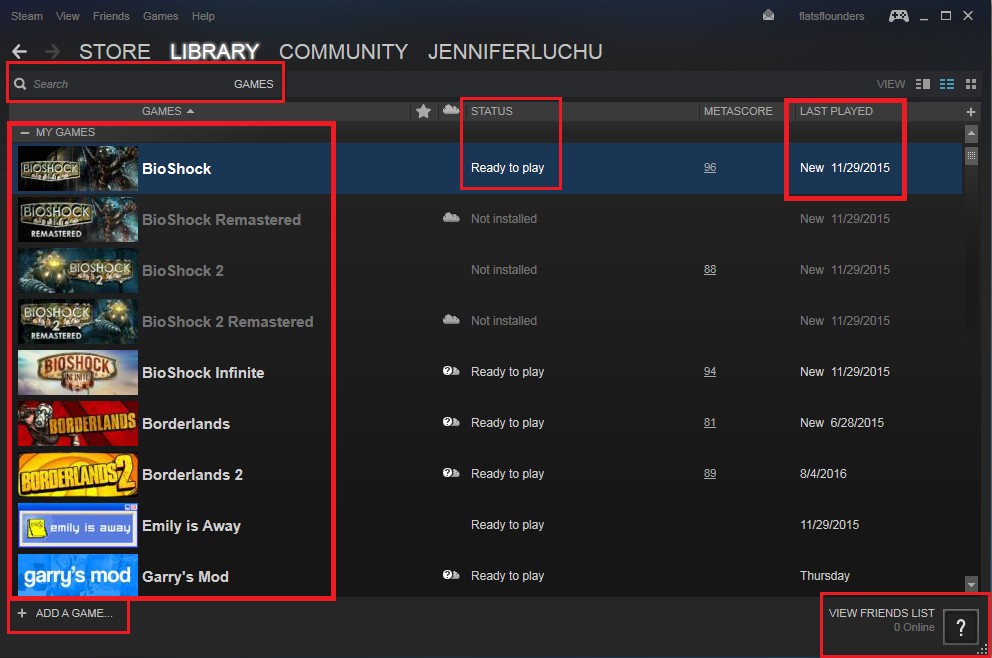Sort by favorites star column
The image size is (992, 658).
pos(423,111)
